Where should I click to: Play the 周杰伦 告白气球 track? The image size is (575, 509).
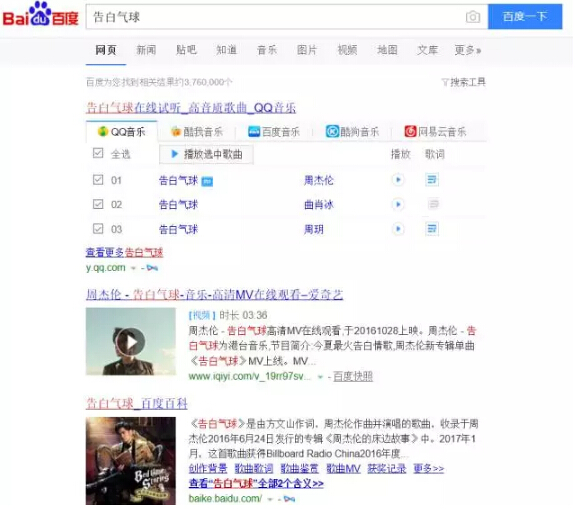pos(398,180)
